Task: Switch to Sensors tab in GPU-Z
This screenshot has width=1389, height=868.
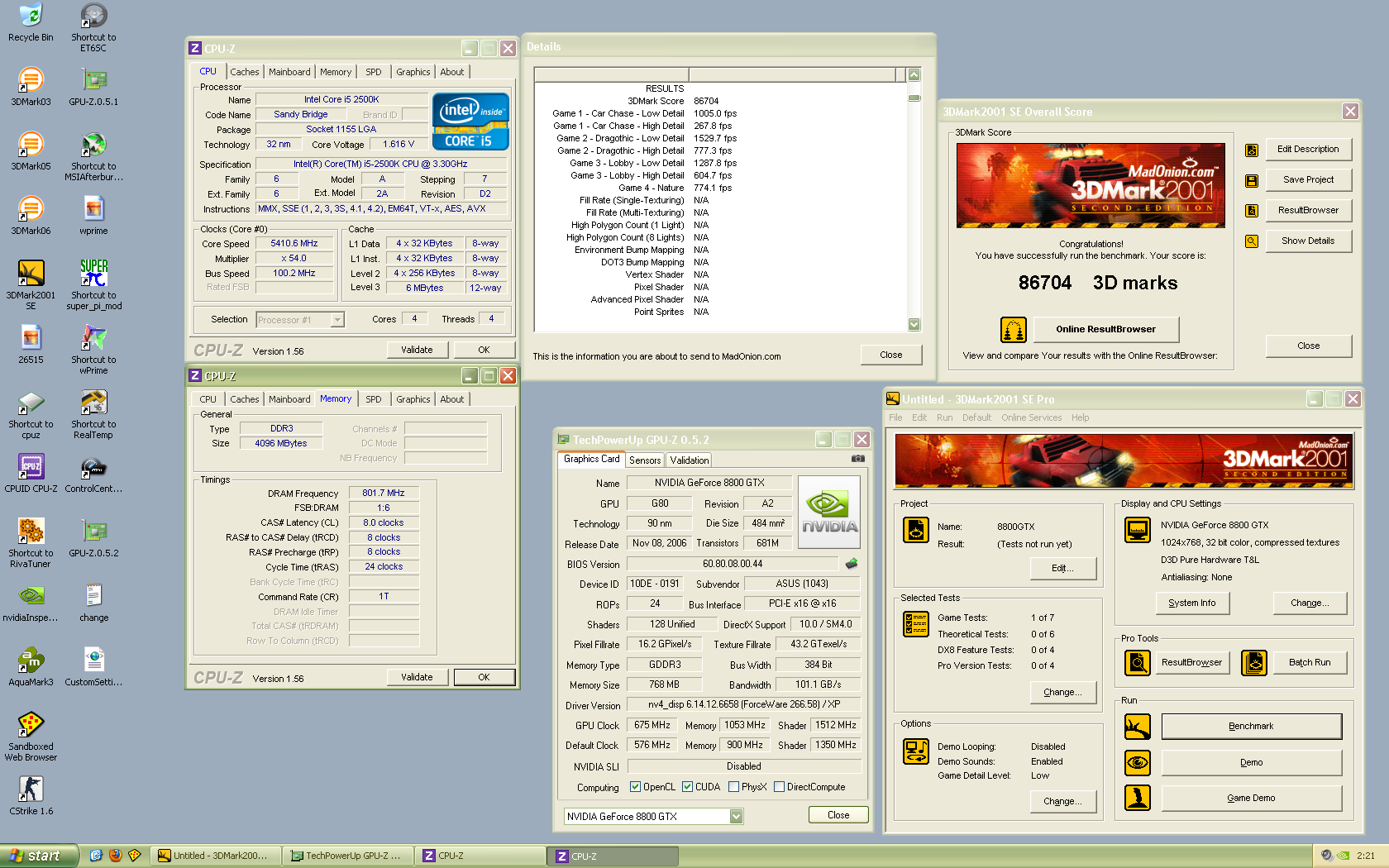Action: tap(645, 460)
